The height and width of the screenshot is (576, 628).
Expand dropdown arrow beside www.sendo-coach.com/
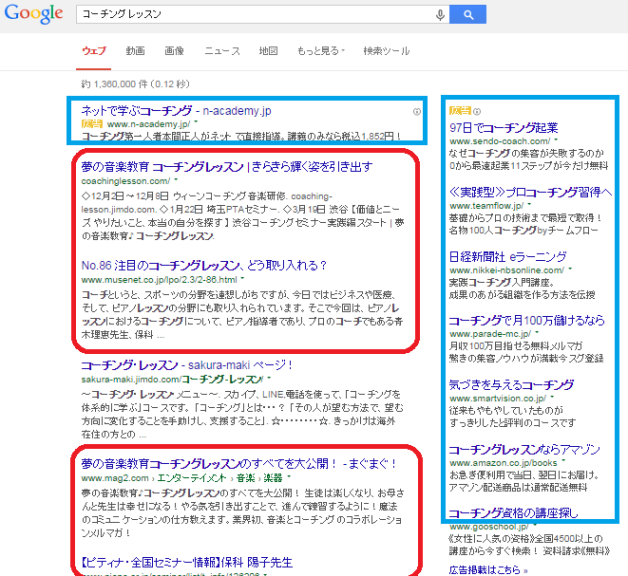[x=556, y=139]
